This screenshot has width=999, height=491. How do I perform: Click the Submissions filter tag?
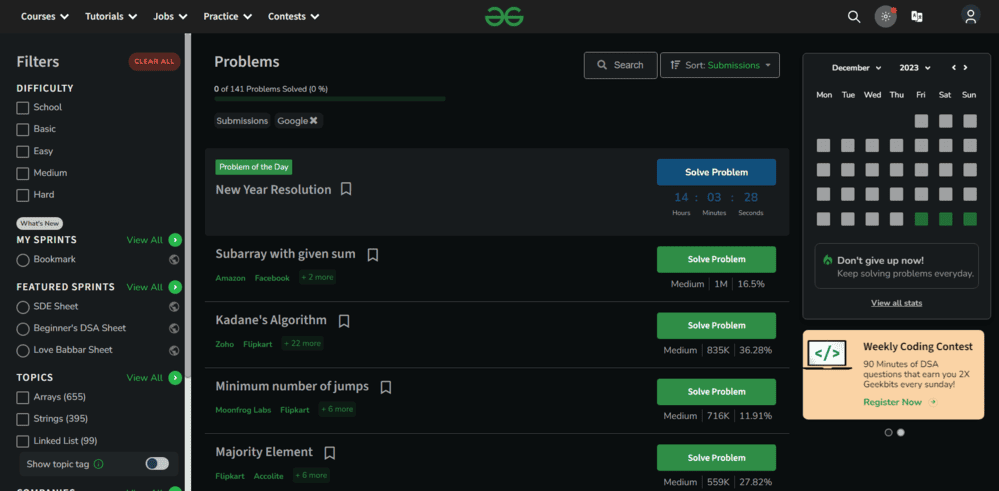[x=242, y=121]
